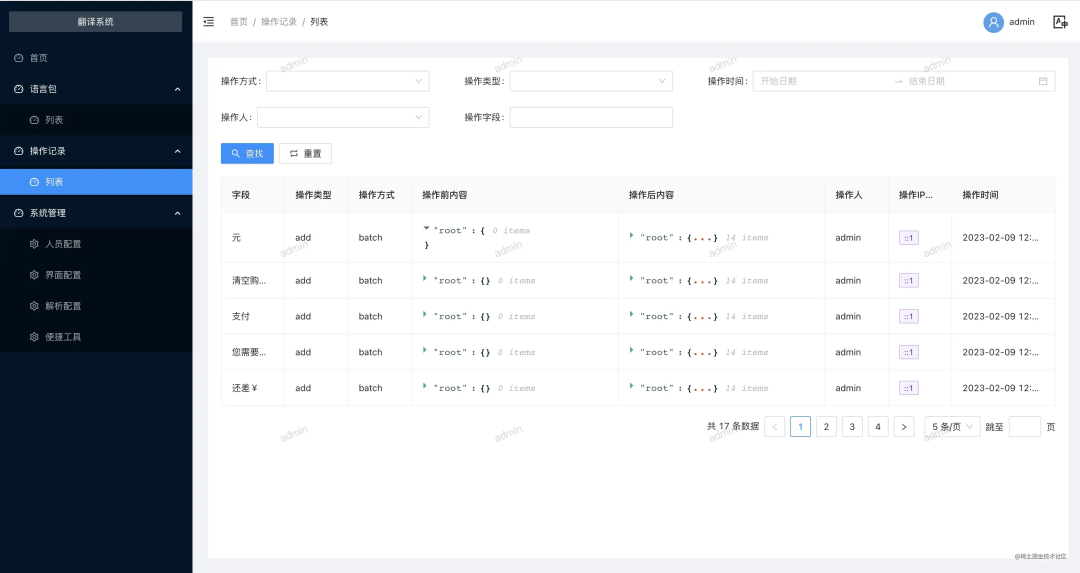Screen dimensions: 1080x573
Task: Click the 跳至 page jump input
Action: 1025,427
